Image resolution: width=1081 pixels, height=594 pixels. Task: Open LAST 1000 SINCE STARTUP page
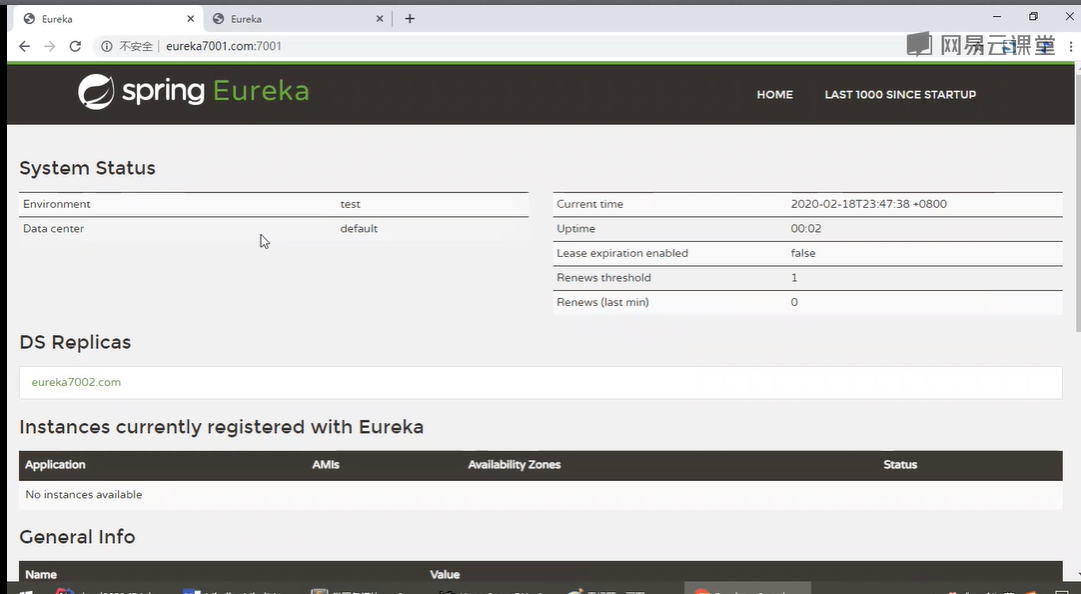[900, 94]
